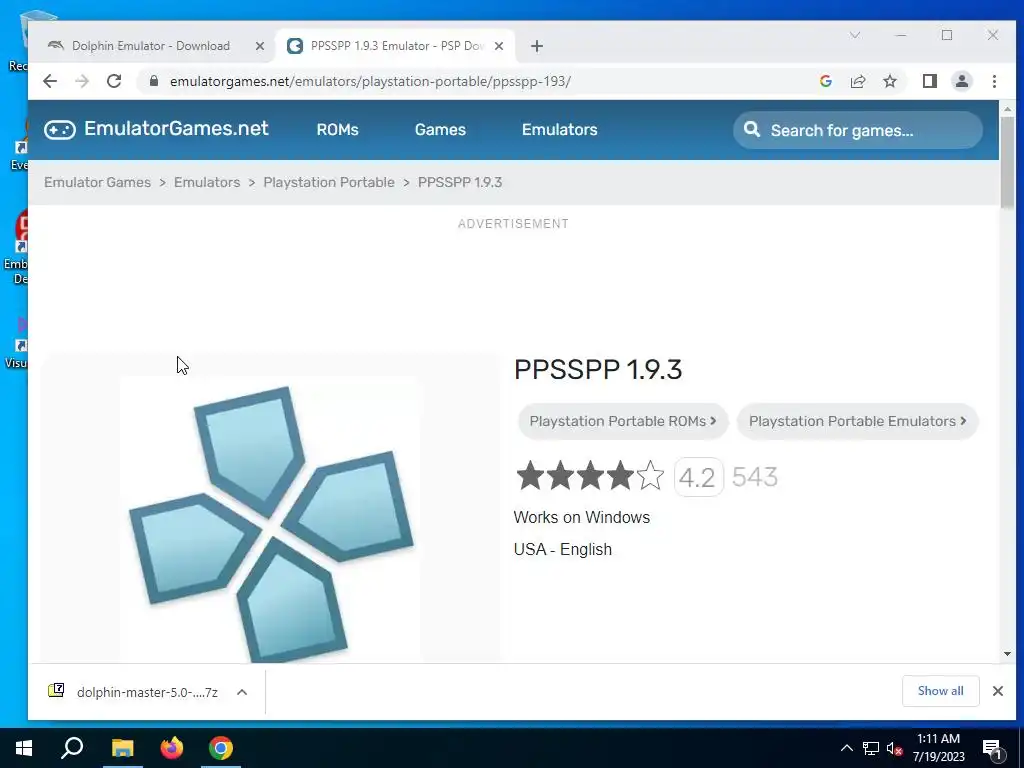Click the URL in the address bar
This screenshot has height=768, width=1024.
coord(370,82)
